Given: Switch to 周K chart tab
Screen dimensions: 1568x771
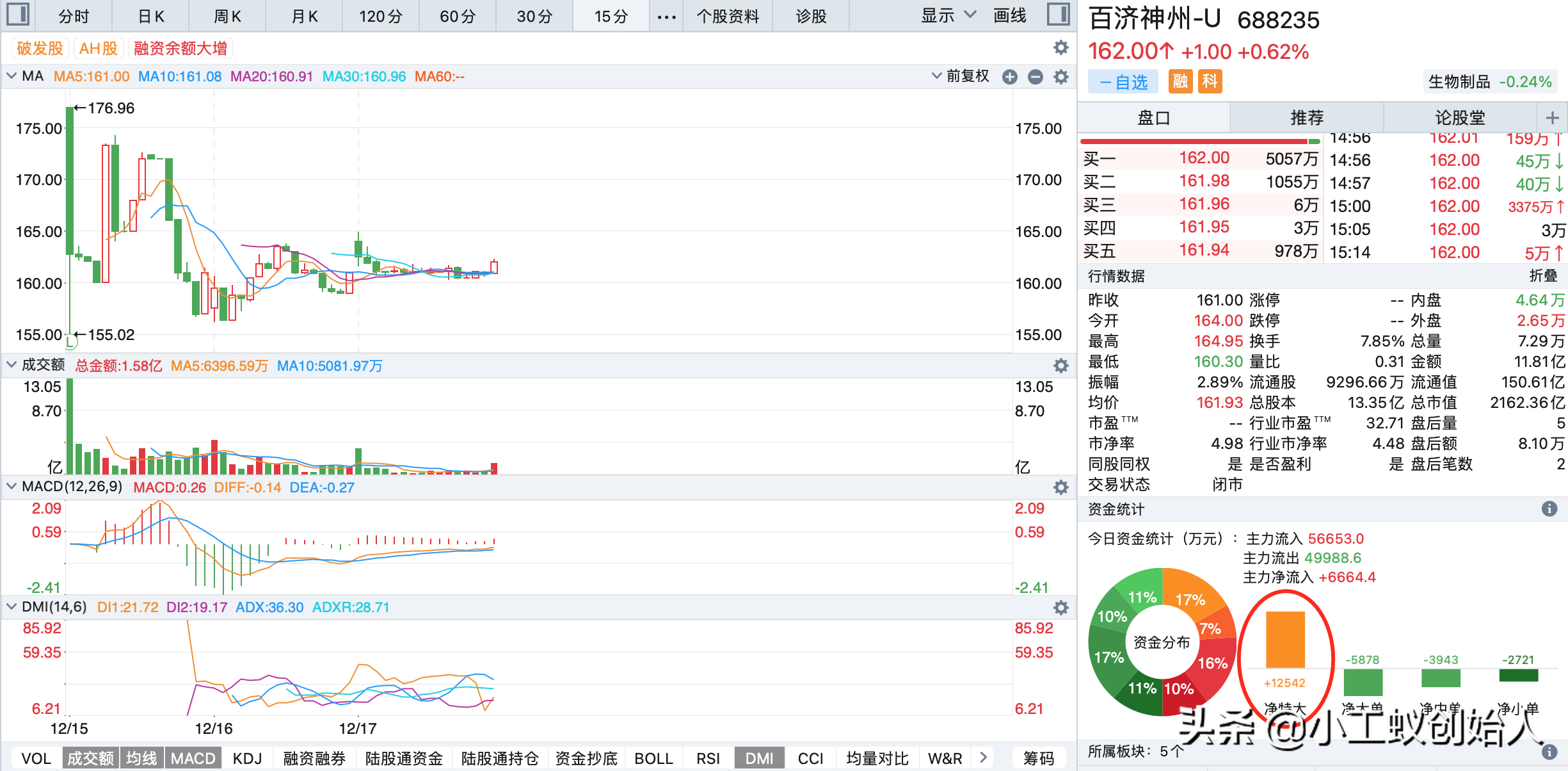Looking at the screenshot, I should coord(228,17).
